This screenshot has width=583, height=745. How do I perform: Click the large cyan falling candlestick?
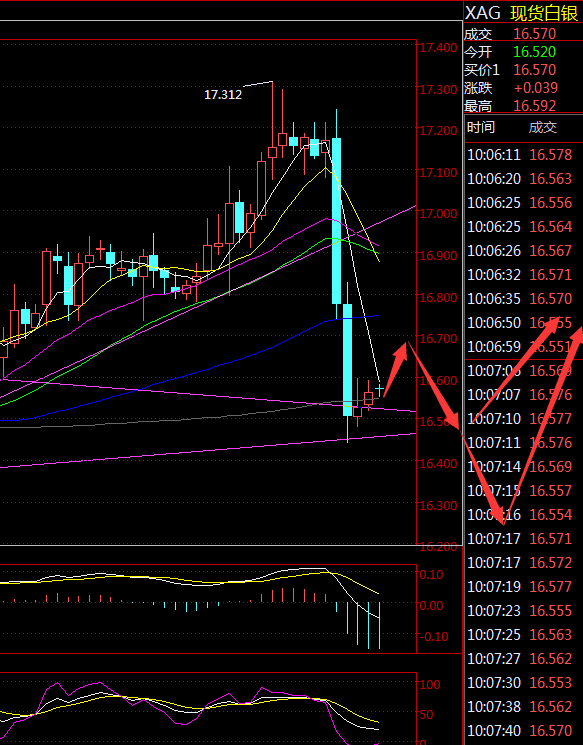click(336, 221)
